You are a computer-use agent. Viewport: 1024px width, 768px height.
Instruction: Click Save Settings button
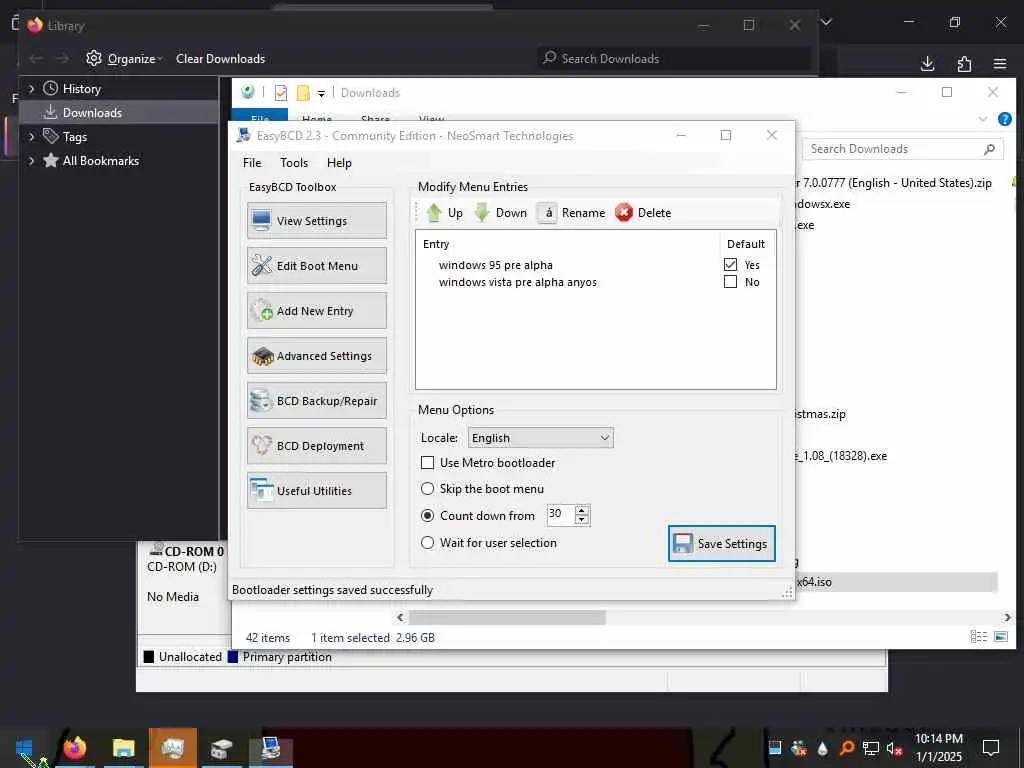point(722,543)
